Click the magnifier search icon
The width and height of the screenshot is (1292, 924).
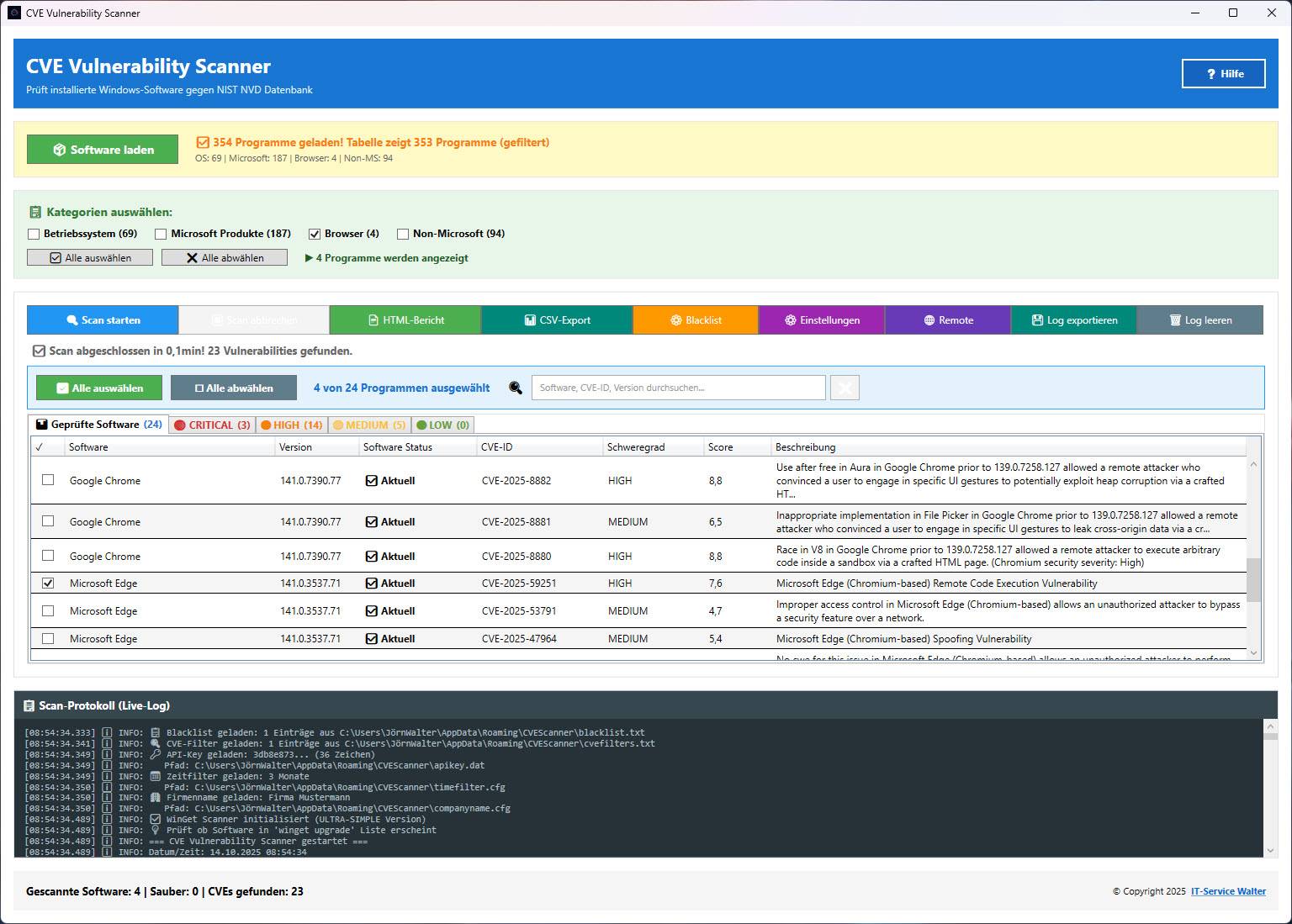pos(516,388)
